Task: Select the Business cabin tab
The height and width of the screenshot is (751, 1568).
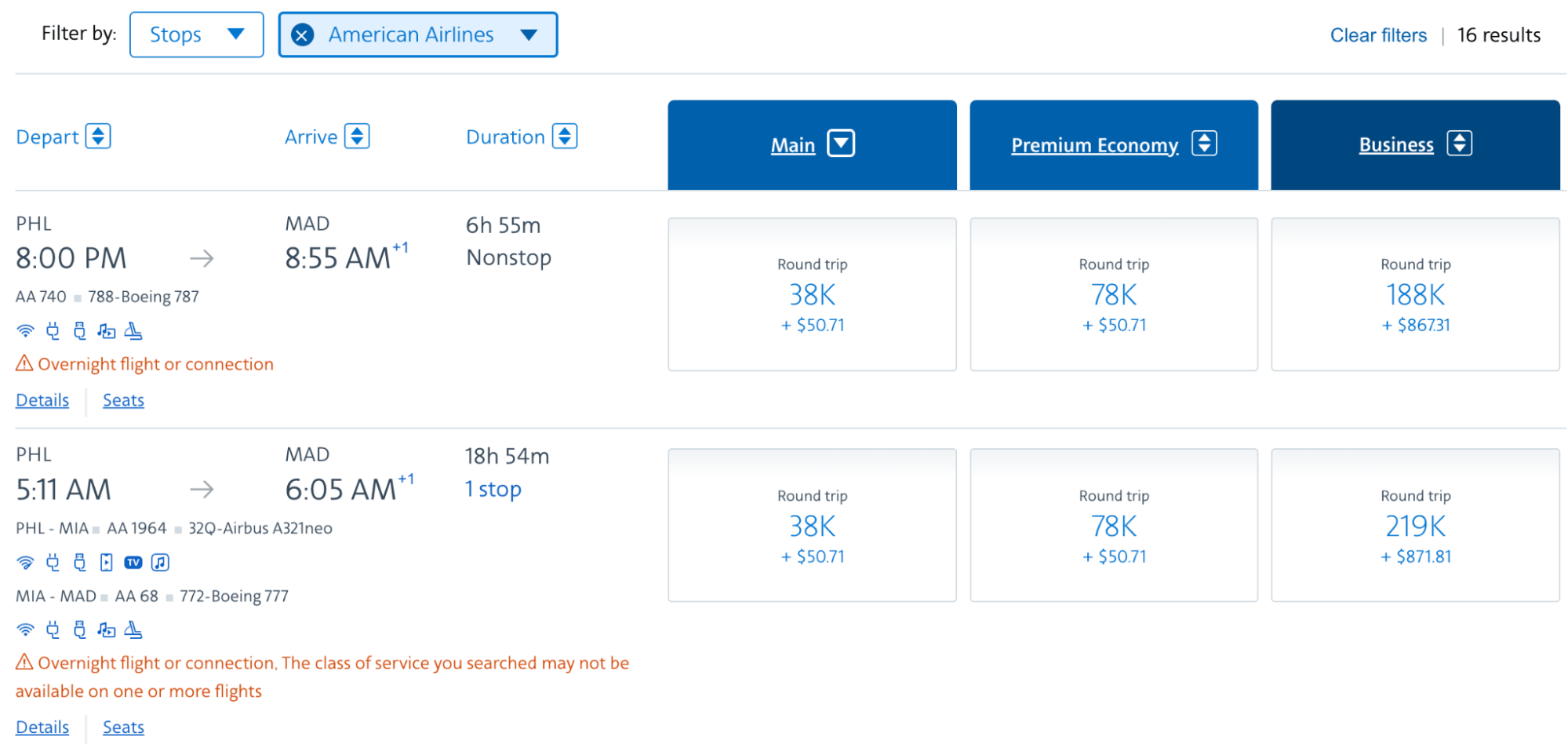Action: click(1395, 145)
